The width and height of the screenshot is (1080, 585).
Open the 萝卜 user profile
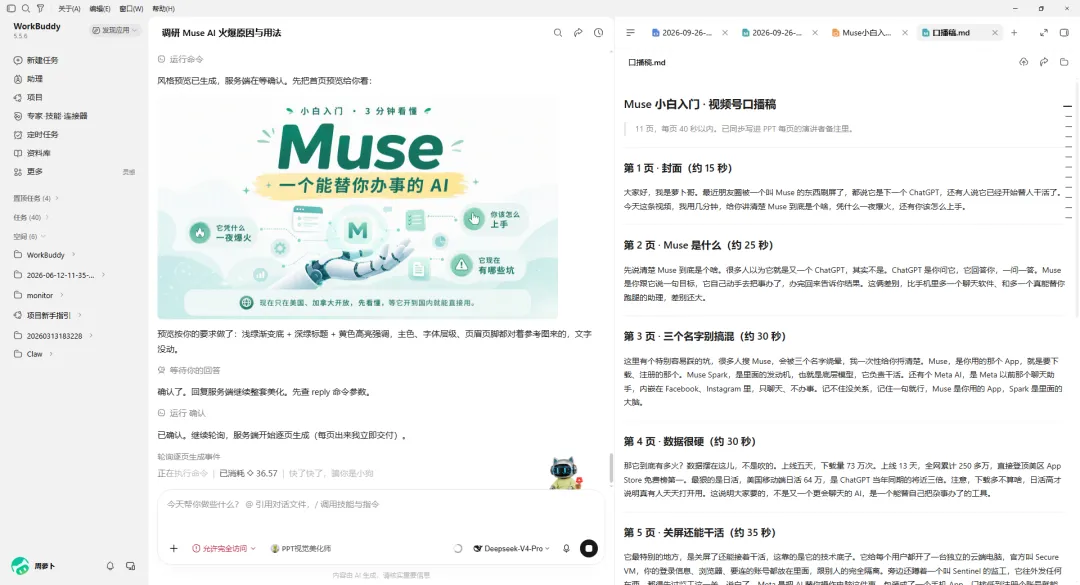[x=33, y=566]
